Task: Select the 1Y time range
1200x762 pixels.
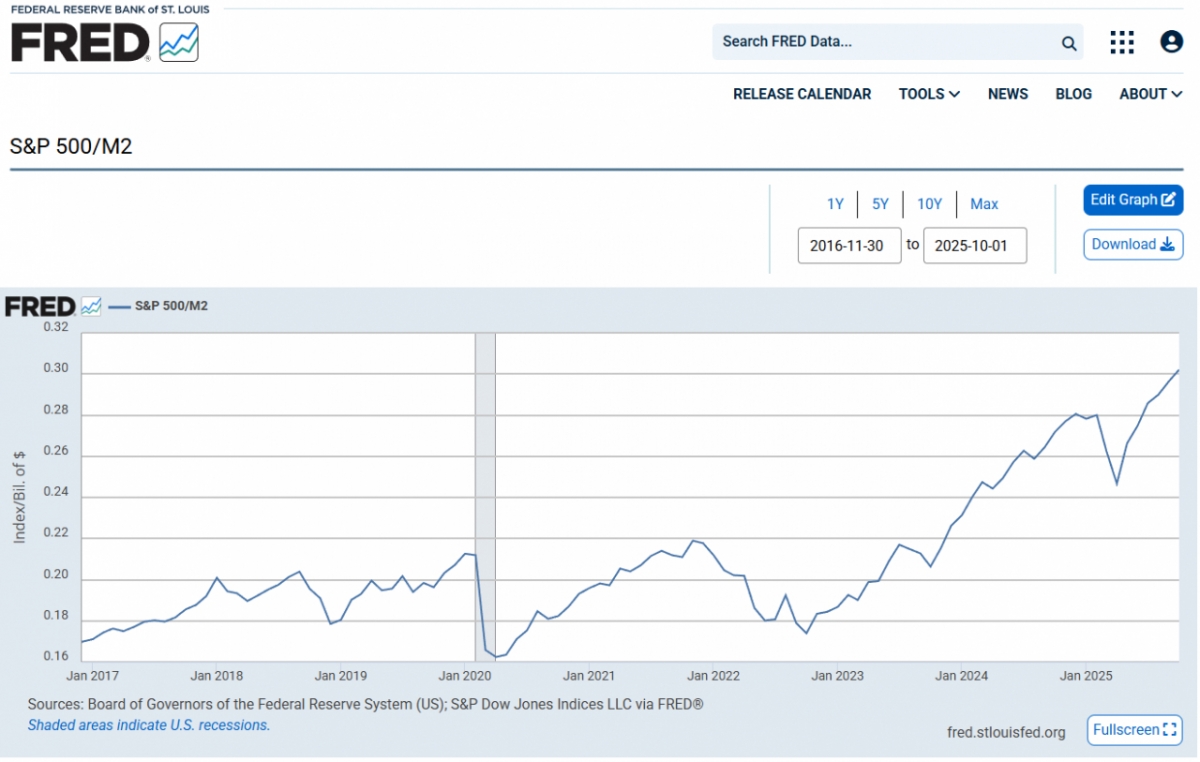Action: (835, 204)
